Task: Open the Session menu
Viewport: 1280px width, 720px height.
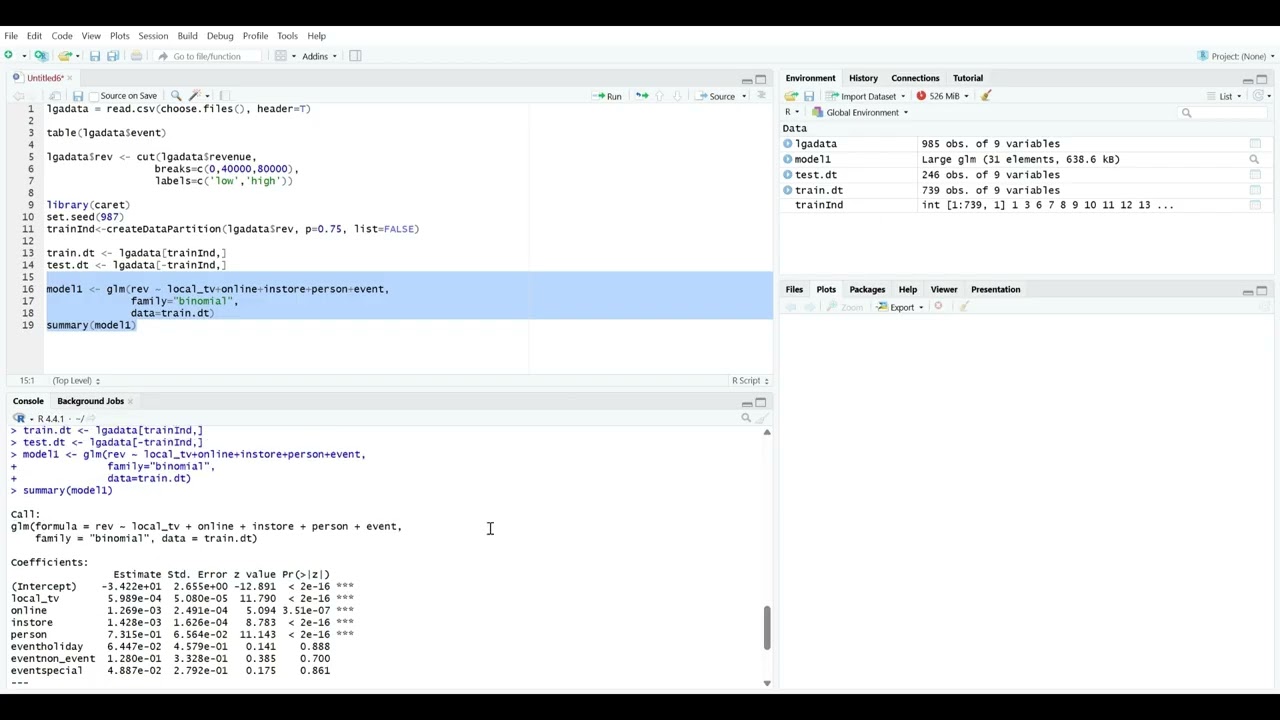Action: [153, 36]
